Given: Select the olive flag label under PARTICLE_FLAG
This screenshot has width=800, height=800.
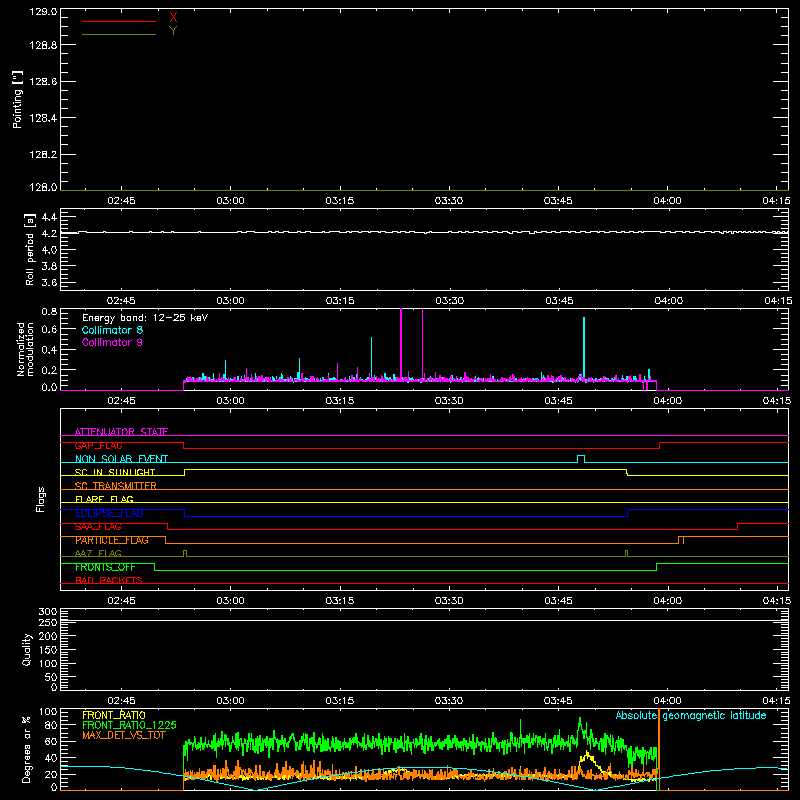Looking at the screenshot, I should (x=98, y=553).
